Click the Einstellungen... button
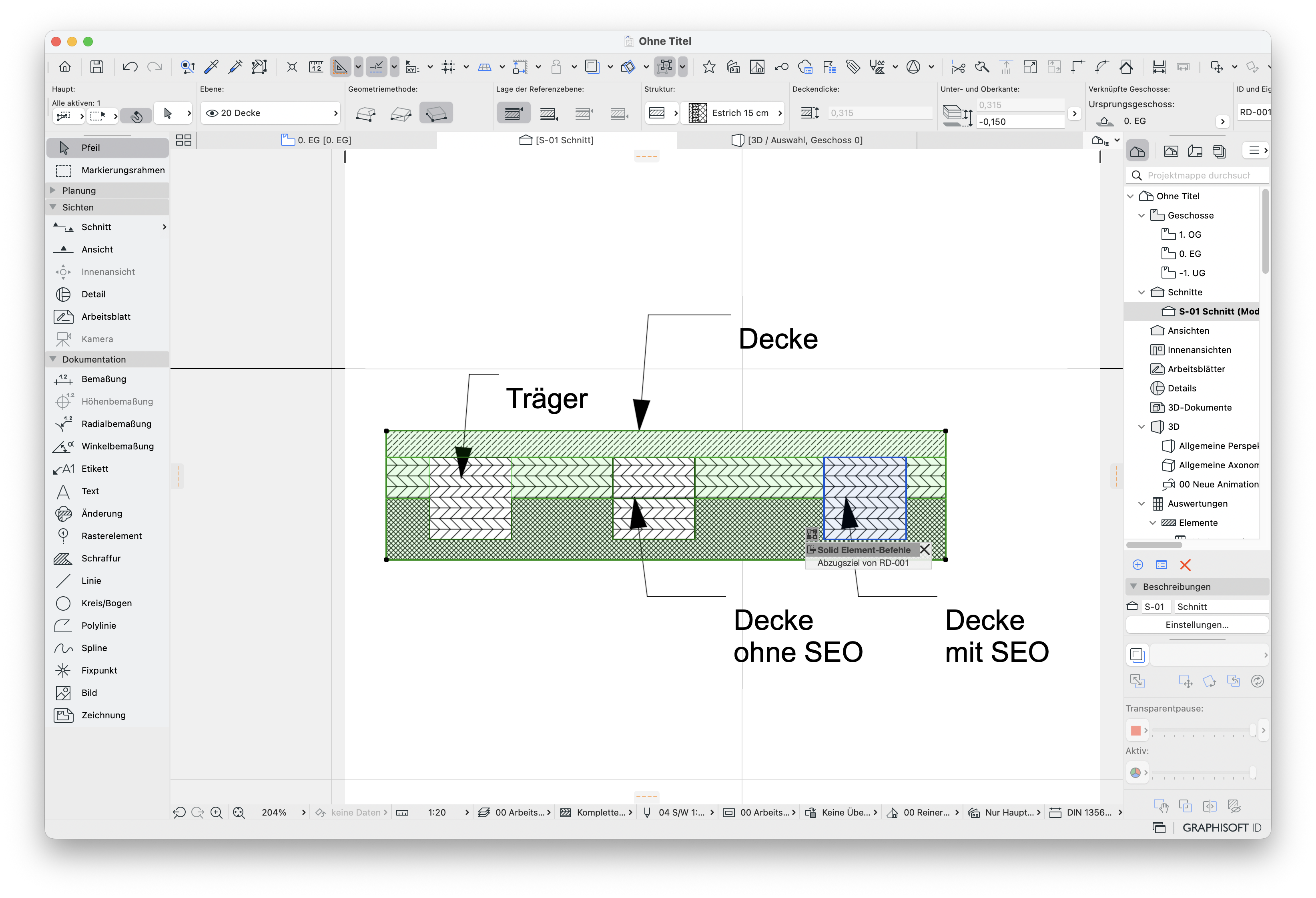The width and height of the screenshot is (1316, 898). [1196, 625]
